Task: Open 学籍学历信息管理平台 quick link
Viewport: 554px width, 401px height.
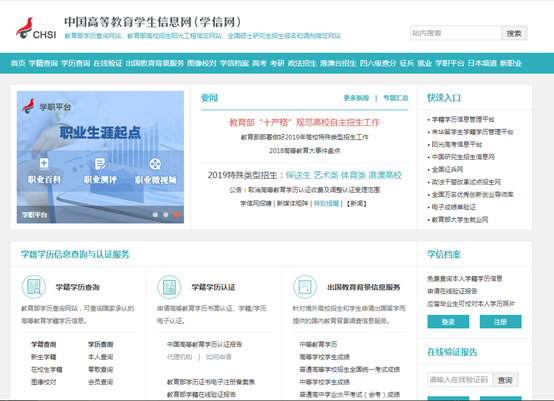Action: point(463,119)
